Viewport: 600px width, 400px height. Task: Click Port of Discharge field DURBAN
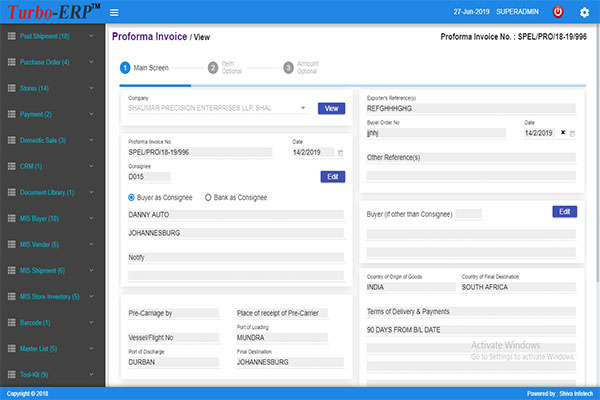pyautogui.click(x=174, y=362)
